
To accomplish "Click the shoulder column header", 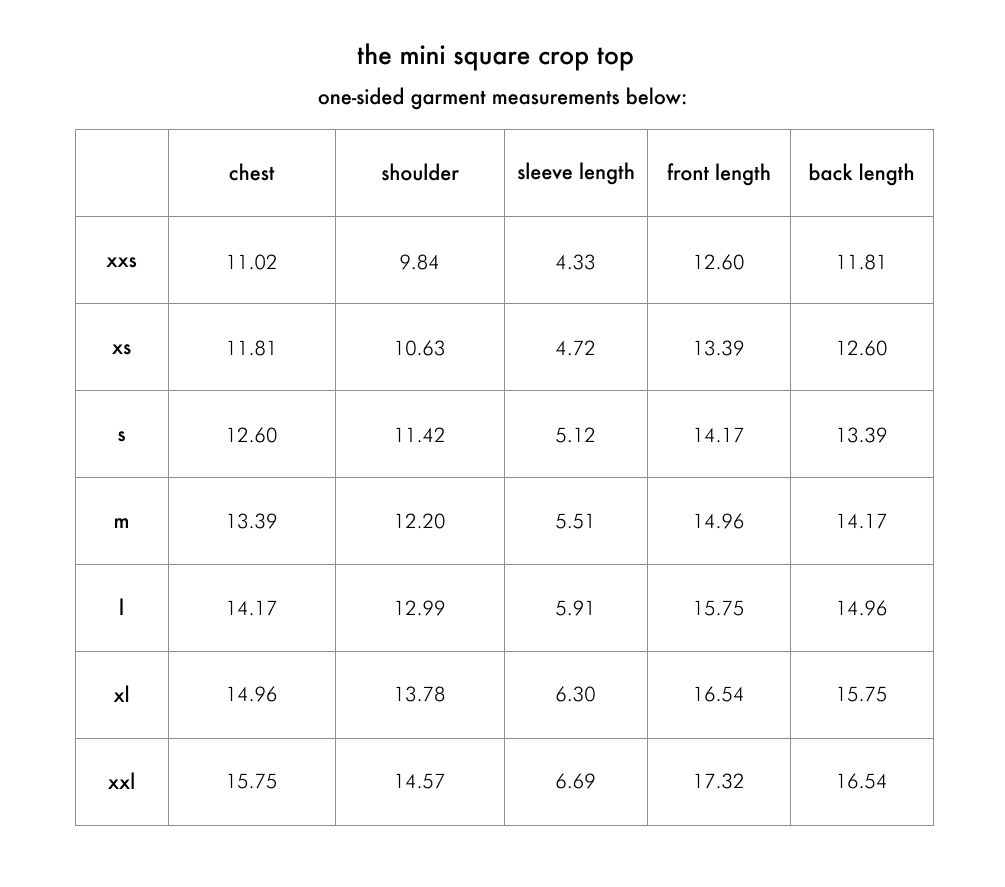I will coord(419,173).
